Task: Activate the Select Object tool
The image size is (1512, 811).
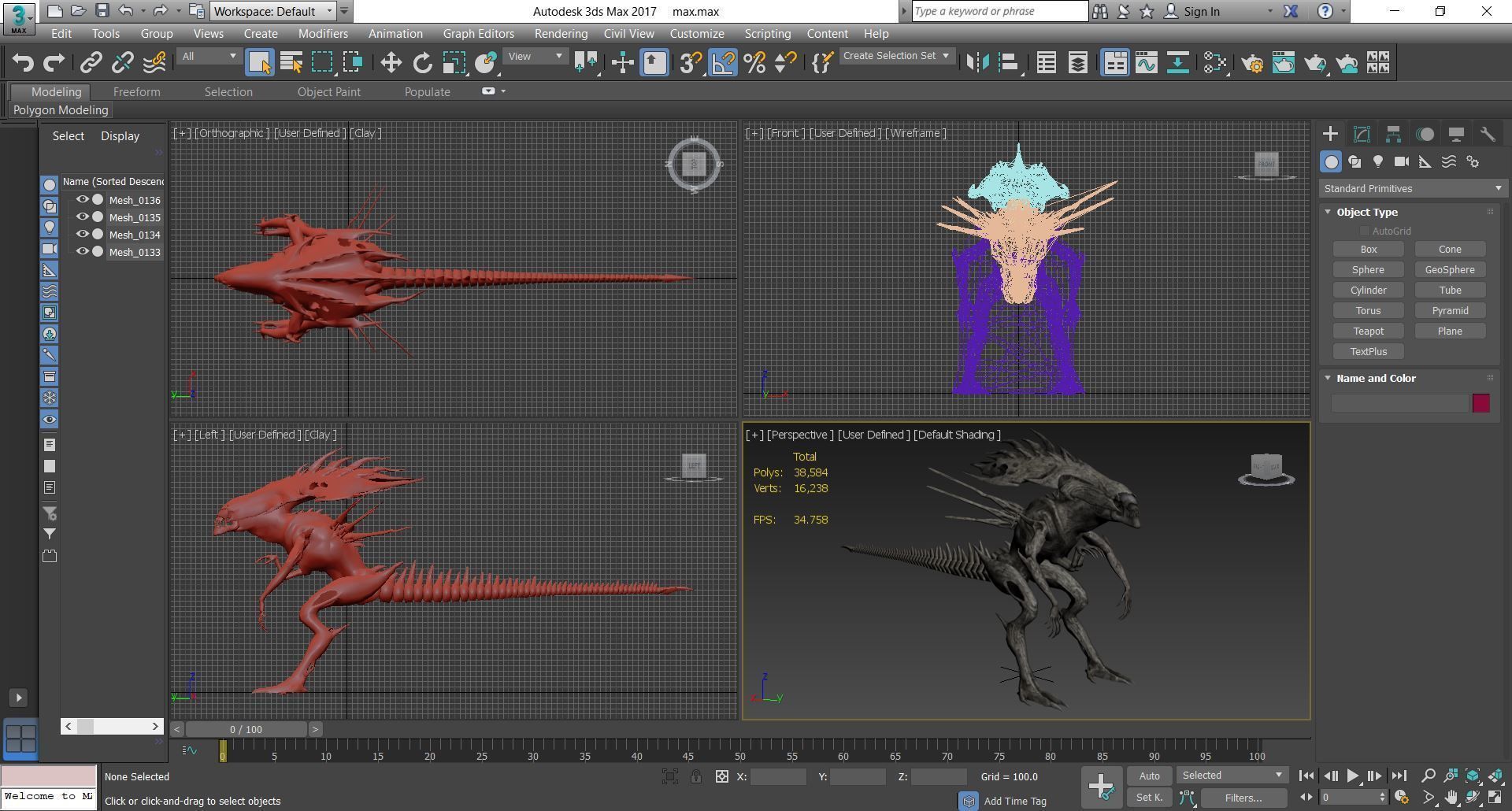Action: coord(260,63)
